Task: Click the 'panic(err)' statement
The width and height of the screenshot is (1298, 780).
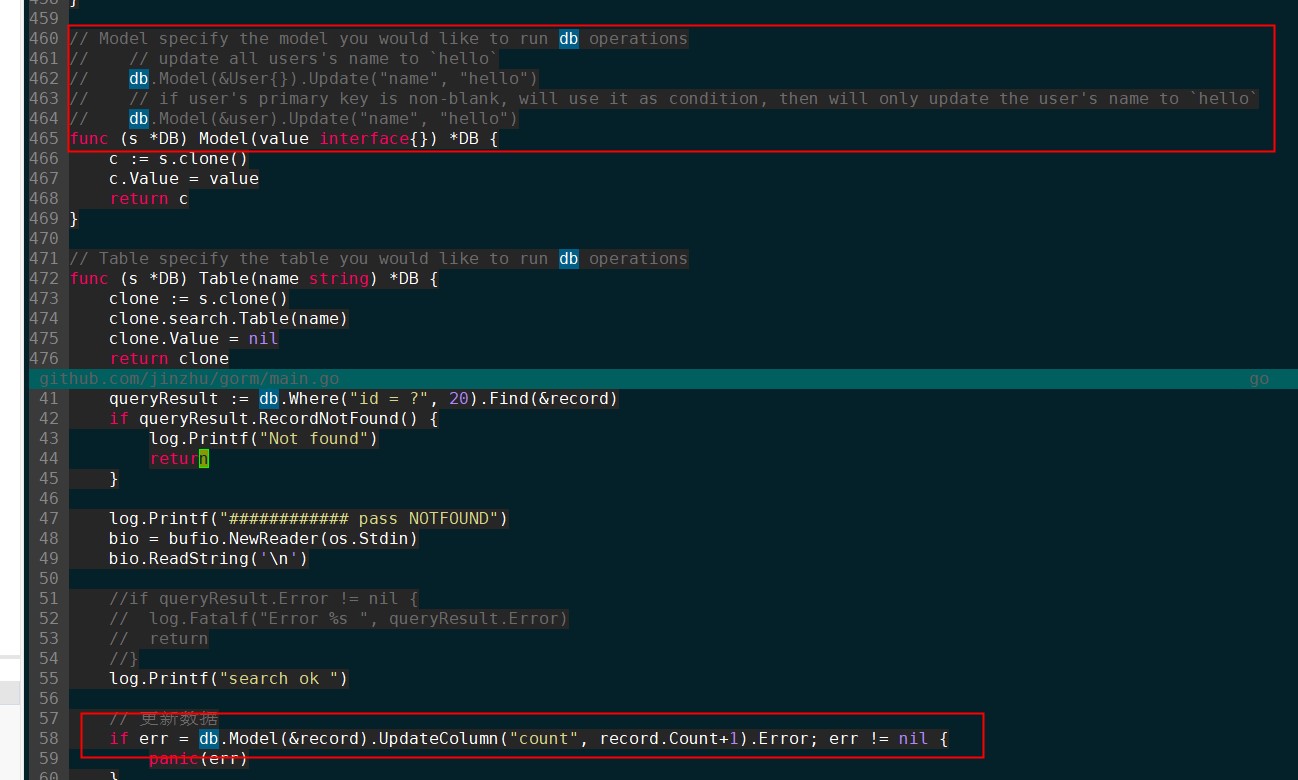Action: [x=199, y=759]
